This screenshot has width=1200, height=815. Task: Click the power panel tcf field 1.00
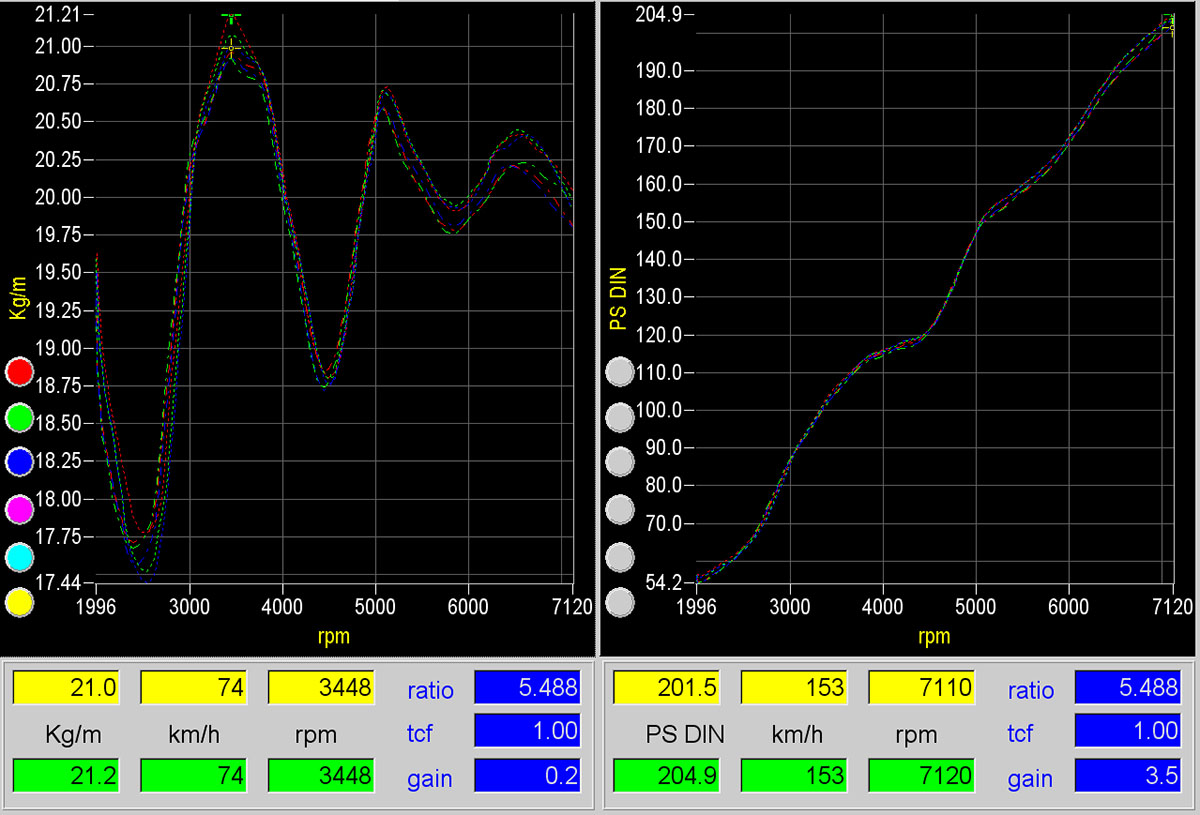(x=1127, y=731)
